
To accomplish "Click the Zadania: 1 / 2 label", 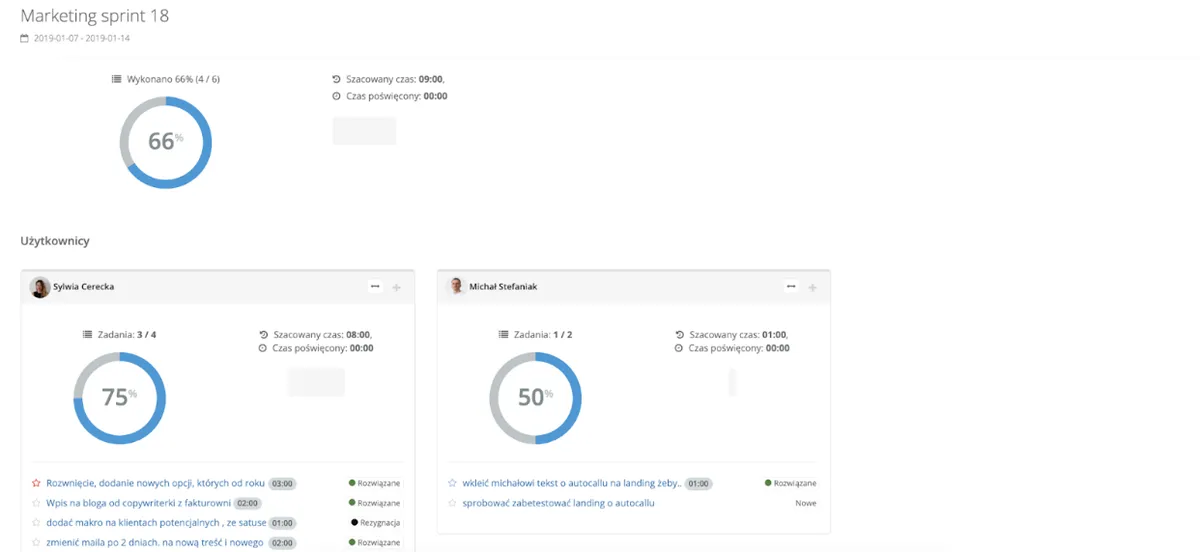I will pyautogui.click(x=542, y=335).
